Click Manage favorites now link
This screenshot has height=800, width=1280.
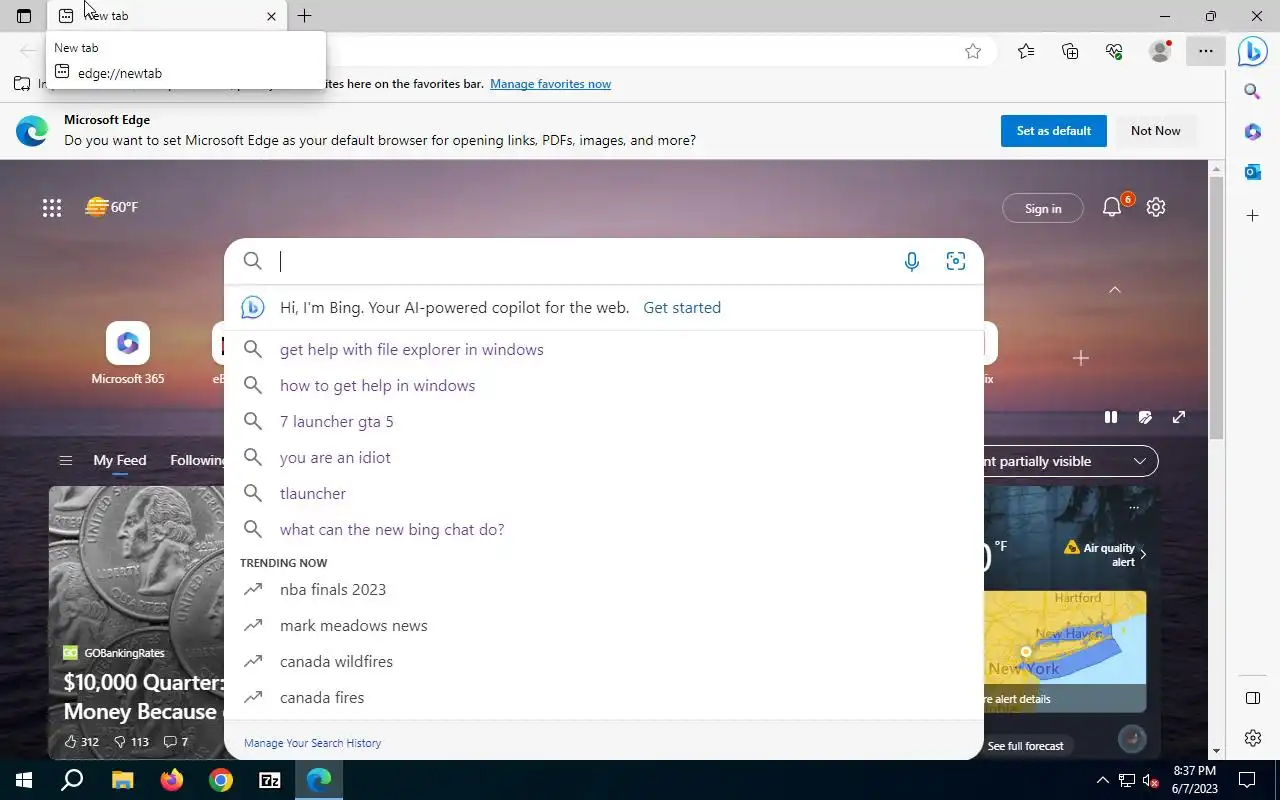click(550, 84)
